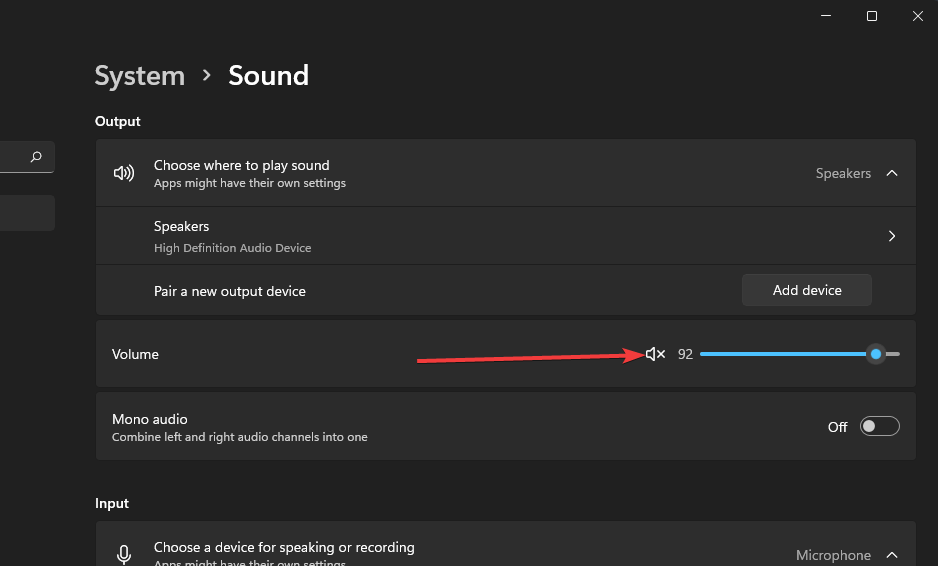The width and height of the screenshot is (938, 566).
Task: Click the breadcrumb arrow between System and Sound
Action: click(207, 76)
